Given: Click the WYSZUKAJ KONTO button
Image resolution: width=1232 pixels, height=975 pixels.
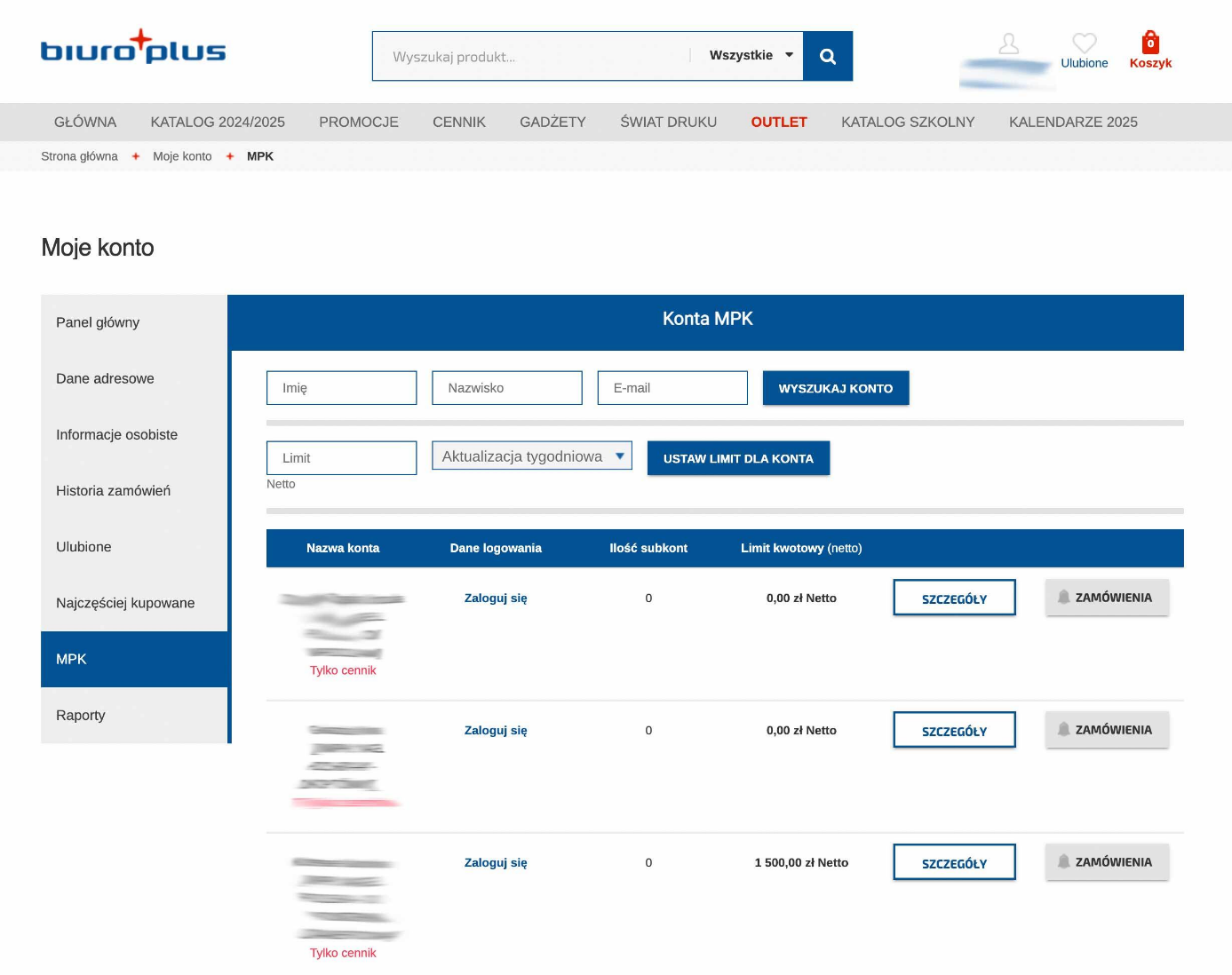Looking at the screenshot, I should point(836,388).
